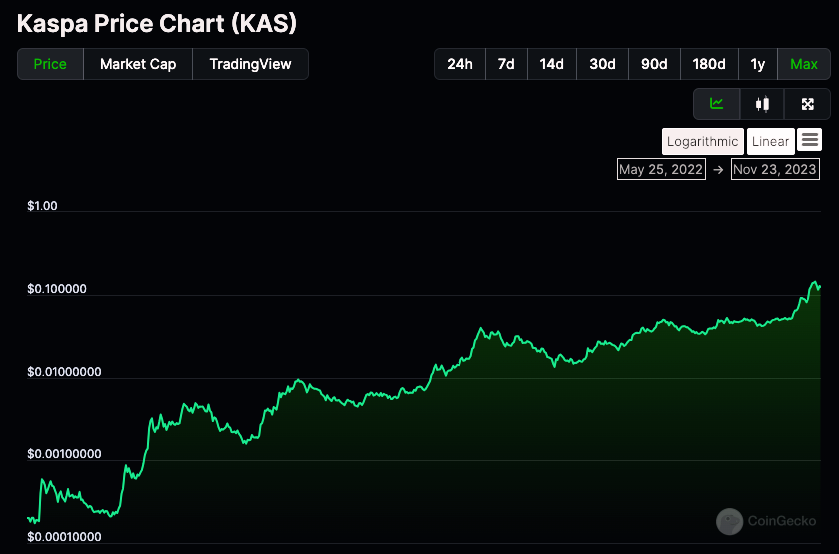
Task: Click the $0.00100000 axis label
Action: (64, 454)
